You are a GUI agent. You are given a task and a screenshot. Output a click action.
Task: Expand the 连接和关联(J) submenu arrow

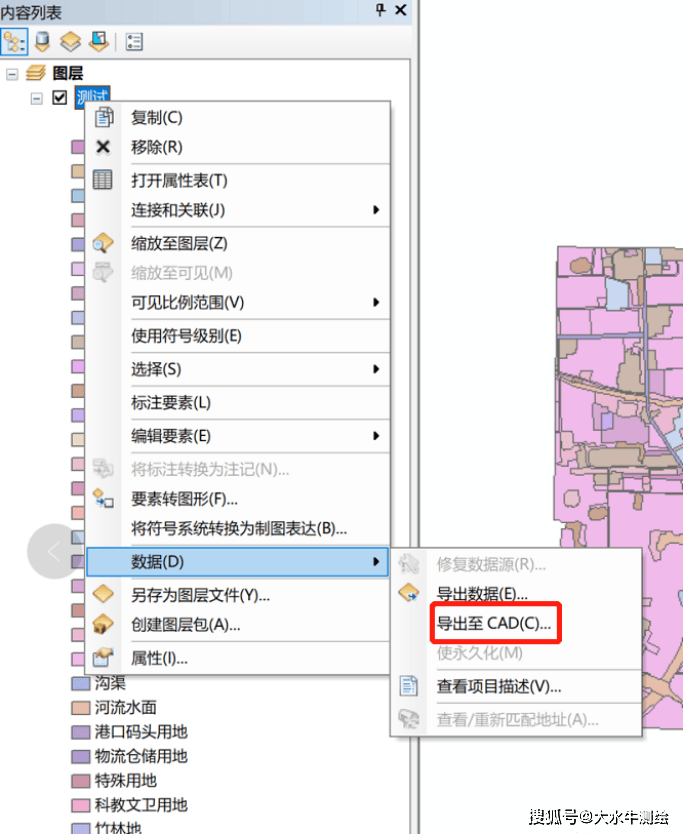tap(376, 210)
